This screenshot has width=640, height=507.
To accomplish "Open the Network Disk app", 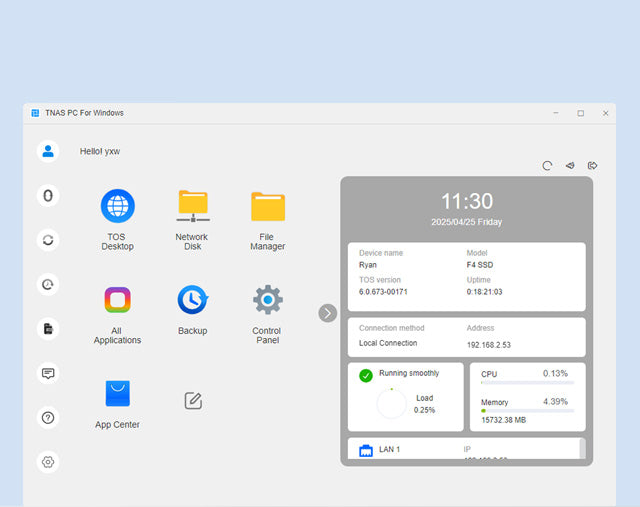I will coord(192,207).
